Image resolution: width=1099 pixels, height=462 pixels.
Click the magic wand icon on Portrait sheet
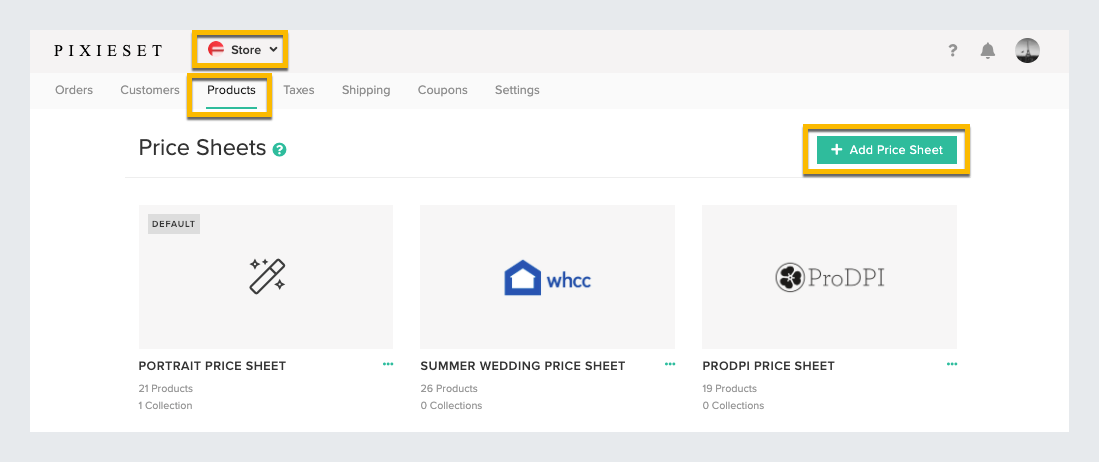[267, 276]
